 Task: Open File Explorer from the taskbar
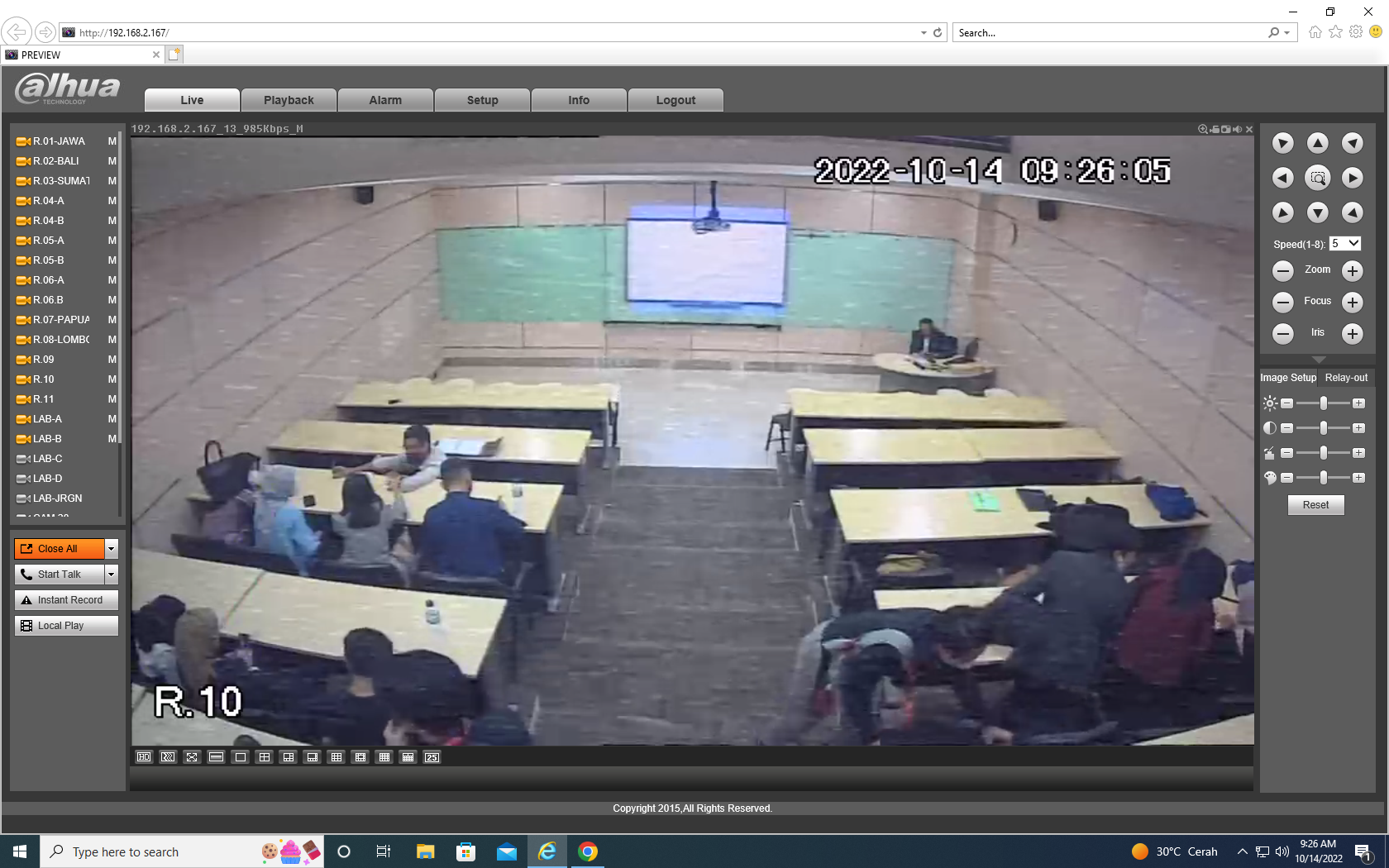pos(426,851)
